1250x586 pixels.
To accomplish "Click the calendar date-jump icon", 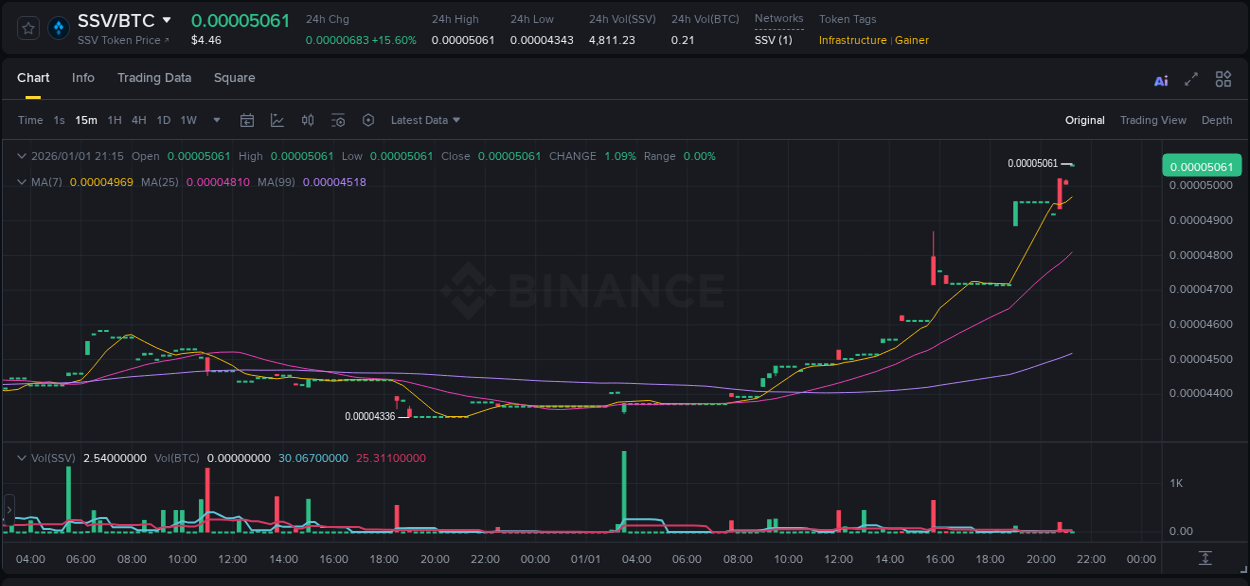I will point(247,120).
